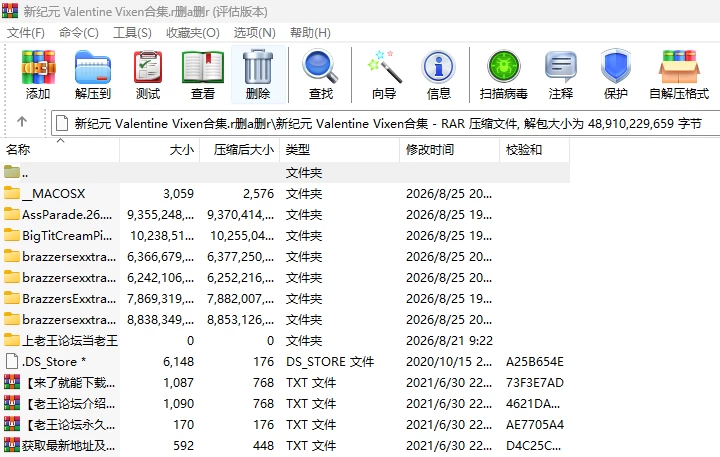Screen dimensions: 720x457
Task: Run the 测试 (Test) archive tool
Action: (148, 68)
